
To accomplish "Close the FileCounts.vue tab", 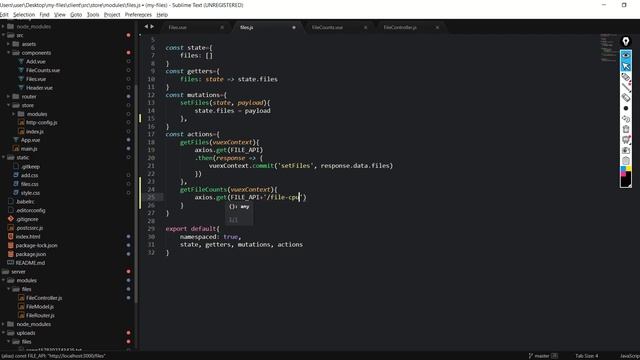I will [x=365, y=28].
